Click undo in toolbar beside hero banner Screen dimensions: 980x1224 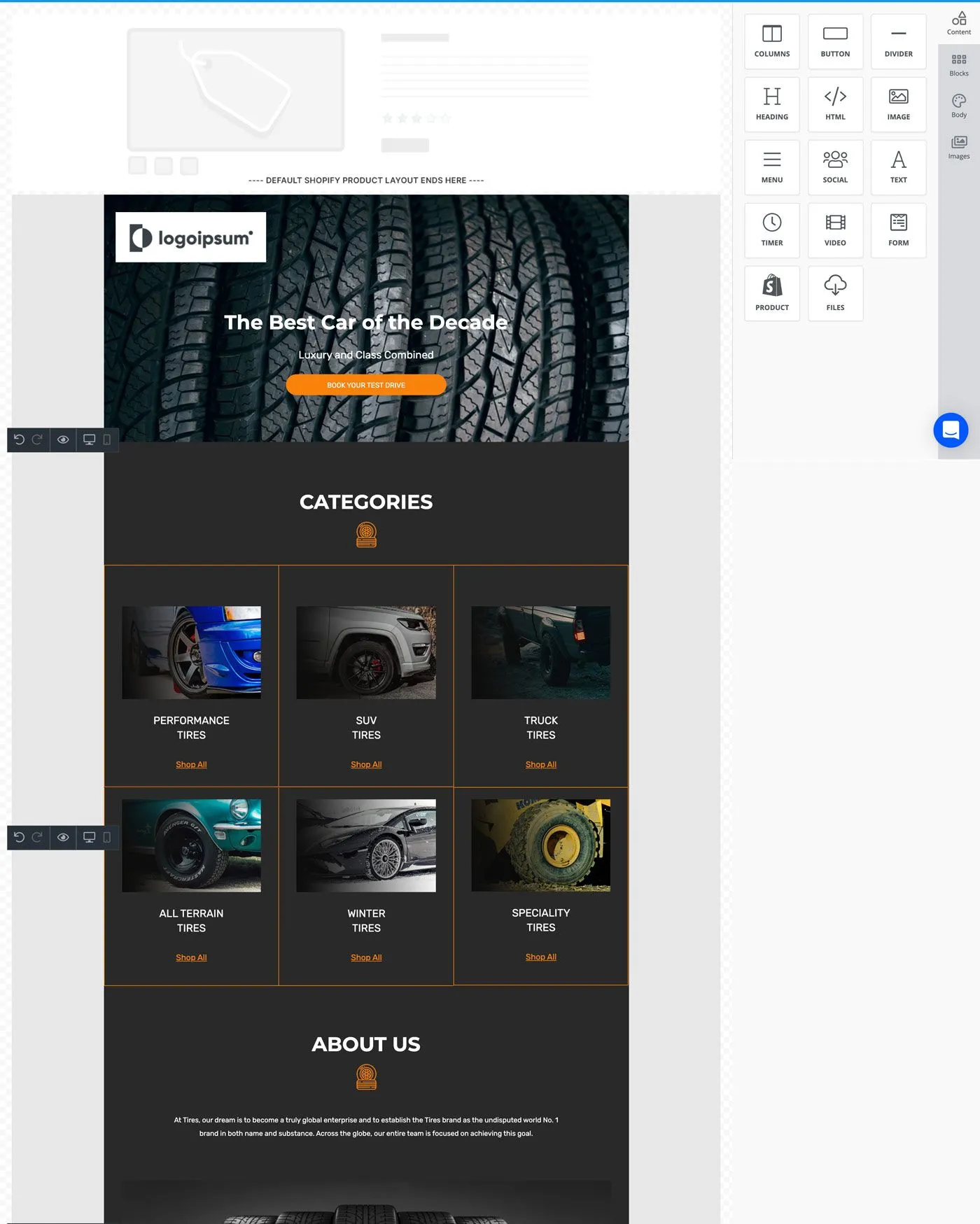point(19,439)
